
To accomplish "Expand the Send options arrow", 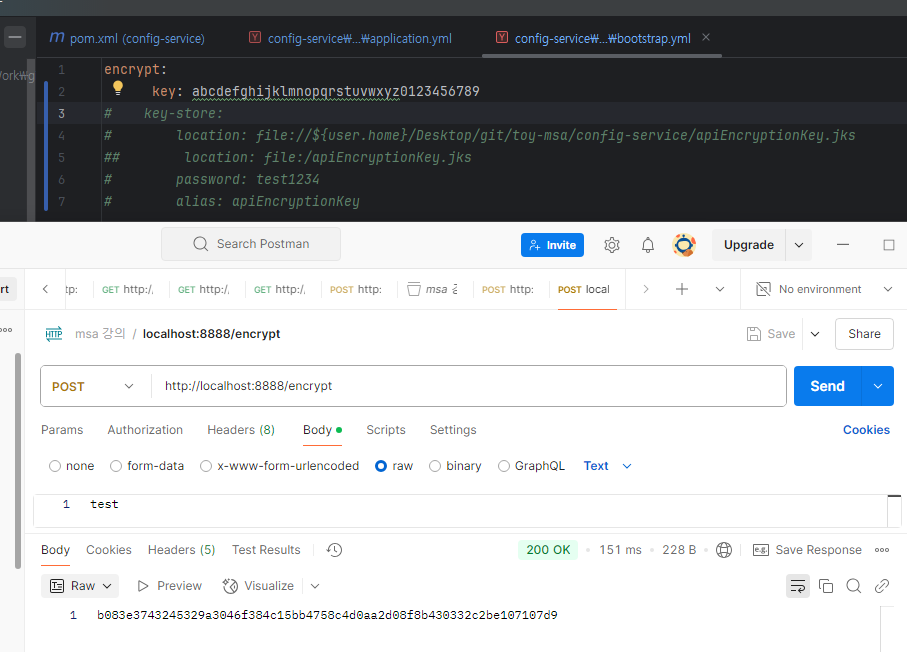I will coord(877,386).
